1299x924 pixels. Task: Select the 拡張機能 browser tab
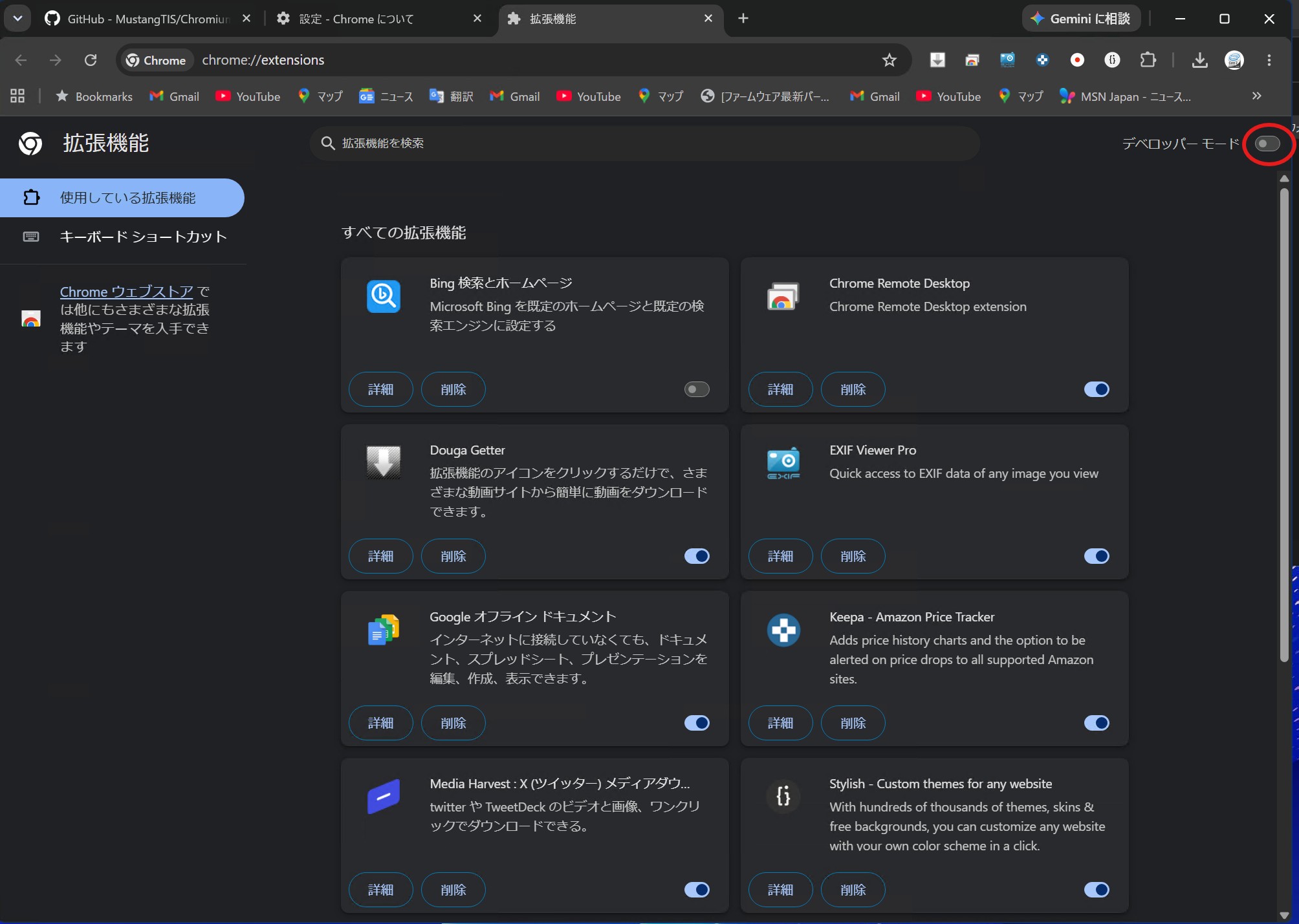click(610, 19)
